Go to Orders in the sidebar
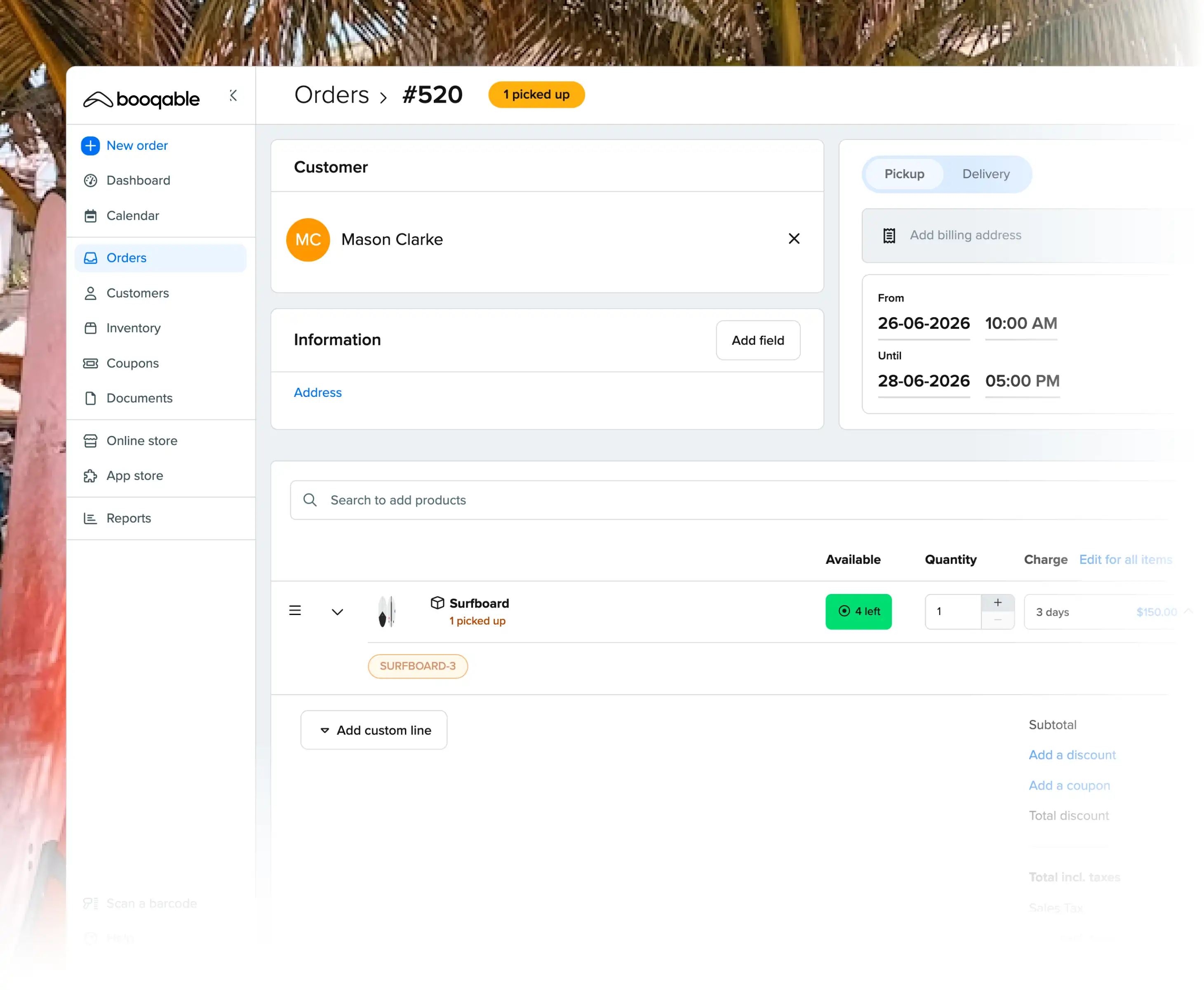This screenshot has height=990, width=1204. coord(160,258)
